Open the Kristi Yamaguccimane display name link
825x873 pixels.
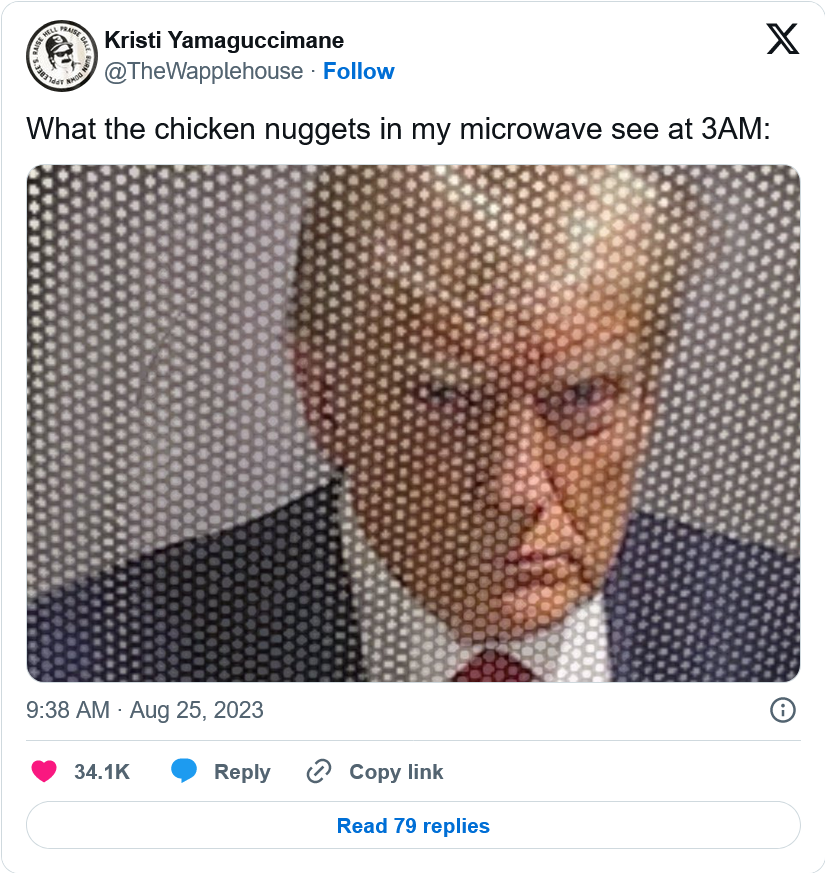coord(224,41)
